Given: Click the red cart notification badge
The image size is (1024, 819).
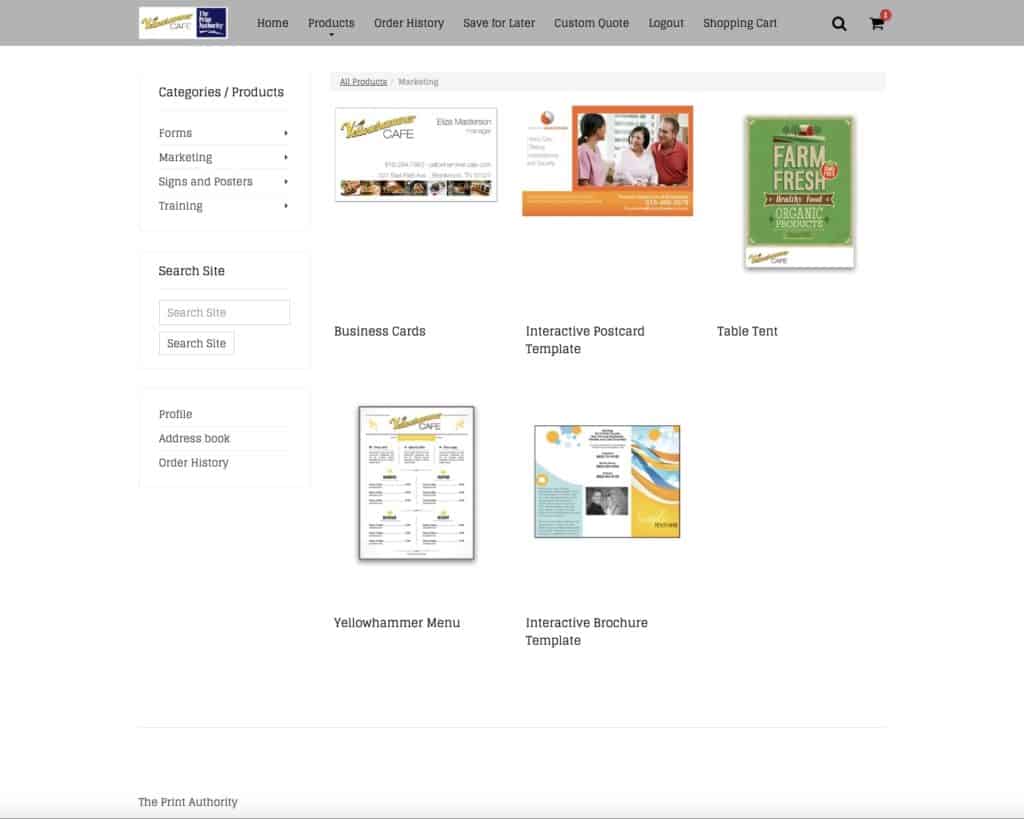Looking at the screenshot, I should pyautogui.click(x=885, y=13).
